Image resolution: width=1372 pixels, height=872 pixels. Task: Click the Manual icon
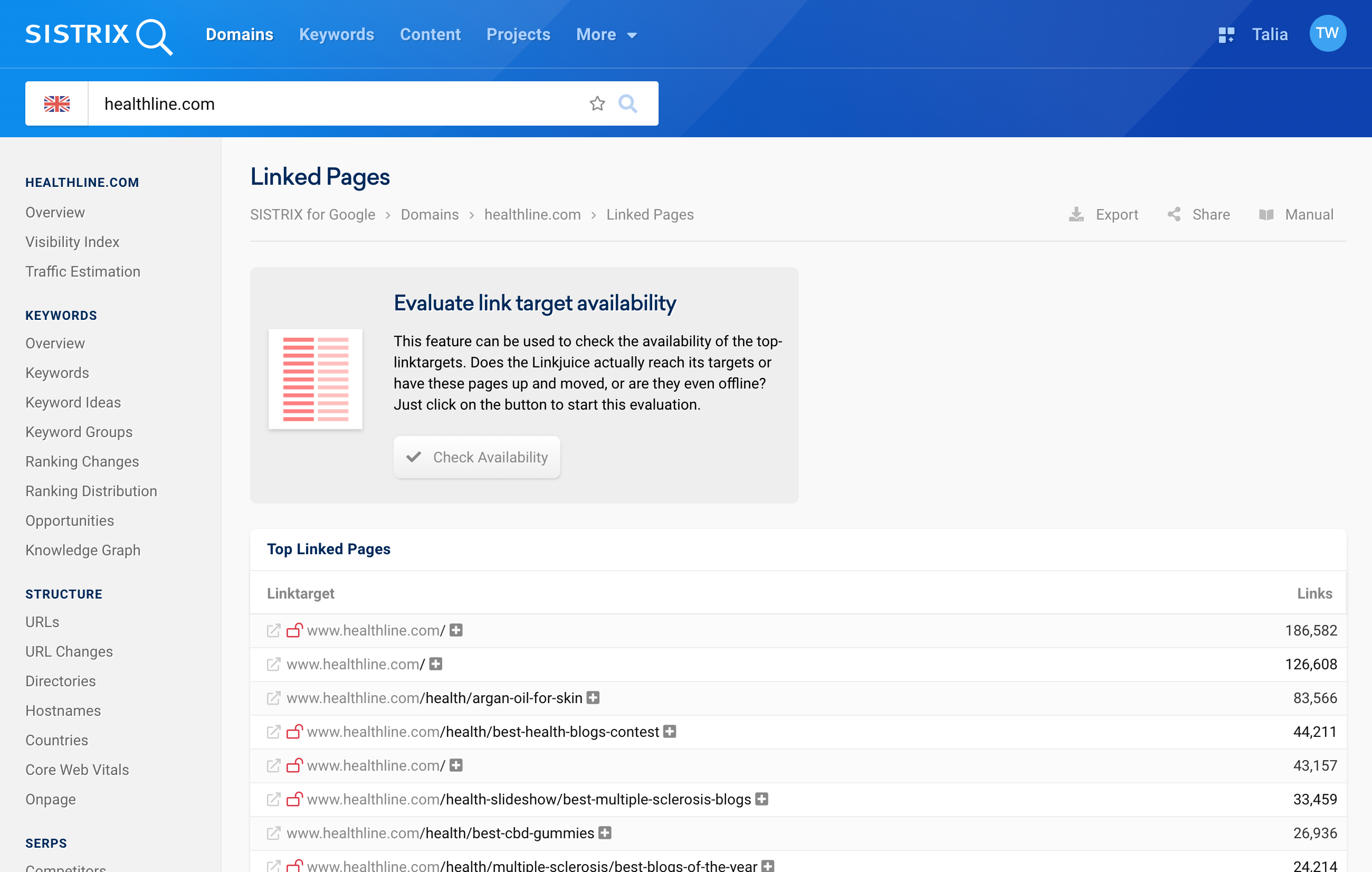pos(1266,215)
